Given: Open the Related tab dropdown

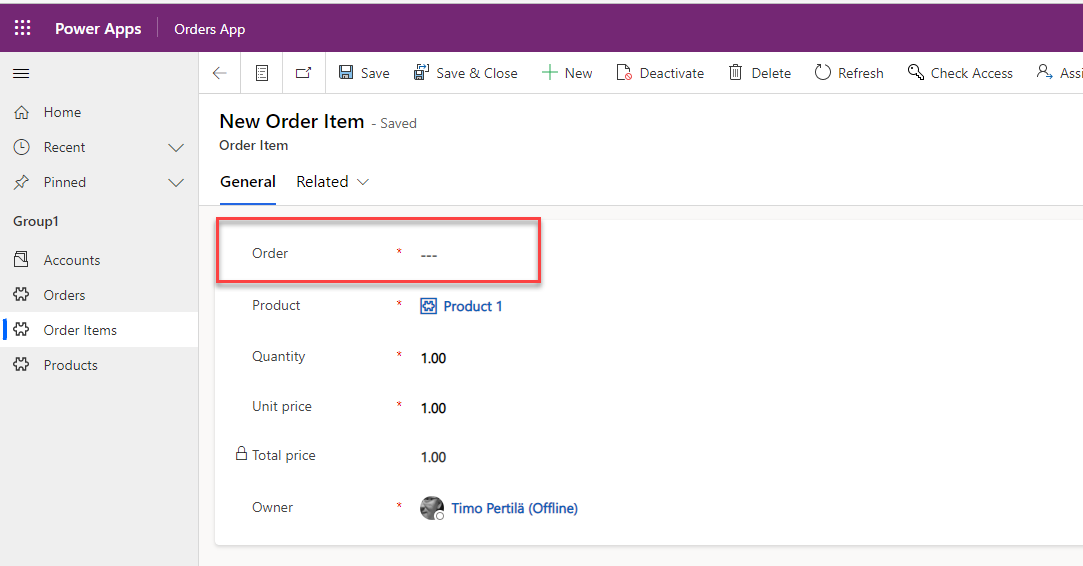Looking at the screenshot, I should (x=333, y=182).
